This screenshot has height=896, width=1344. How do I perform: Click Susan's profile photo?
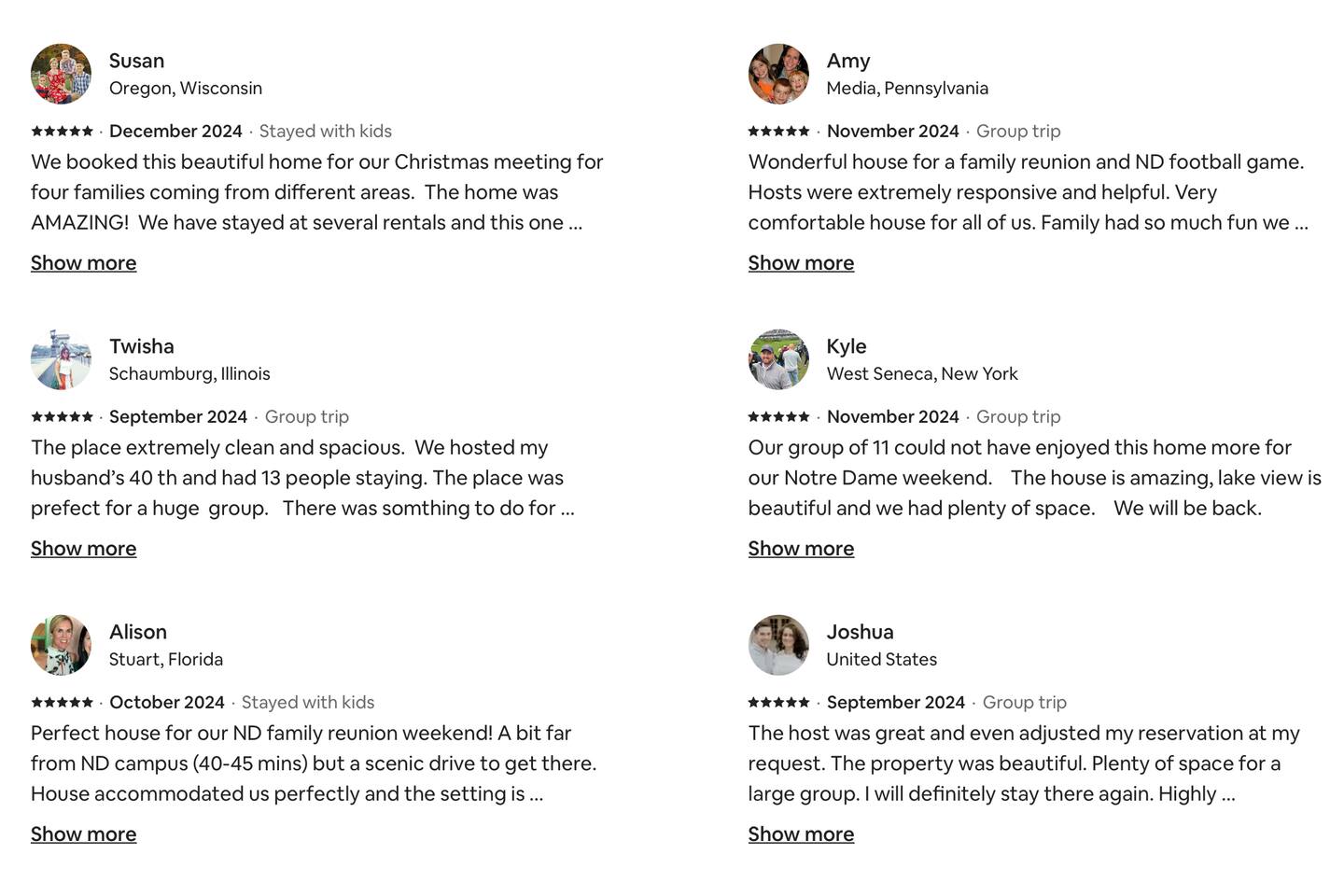click(x=61, y=74)
